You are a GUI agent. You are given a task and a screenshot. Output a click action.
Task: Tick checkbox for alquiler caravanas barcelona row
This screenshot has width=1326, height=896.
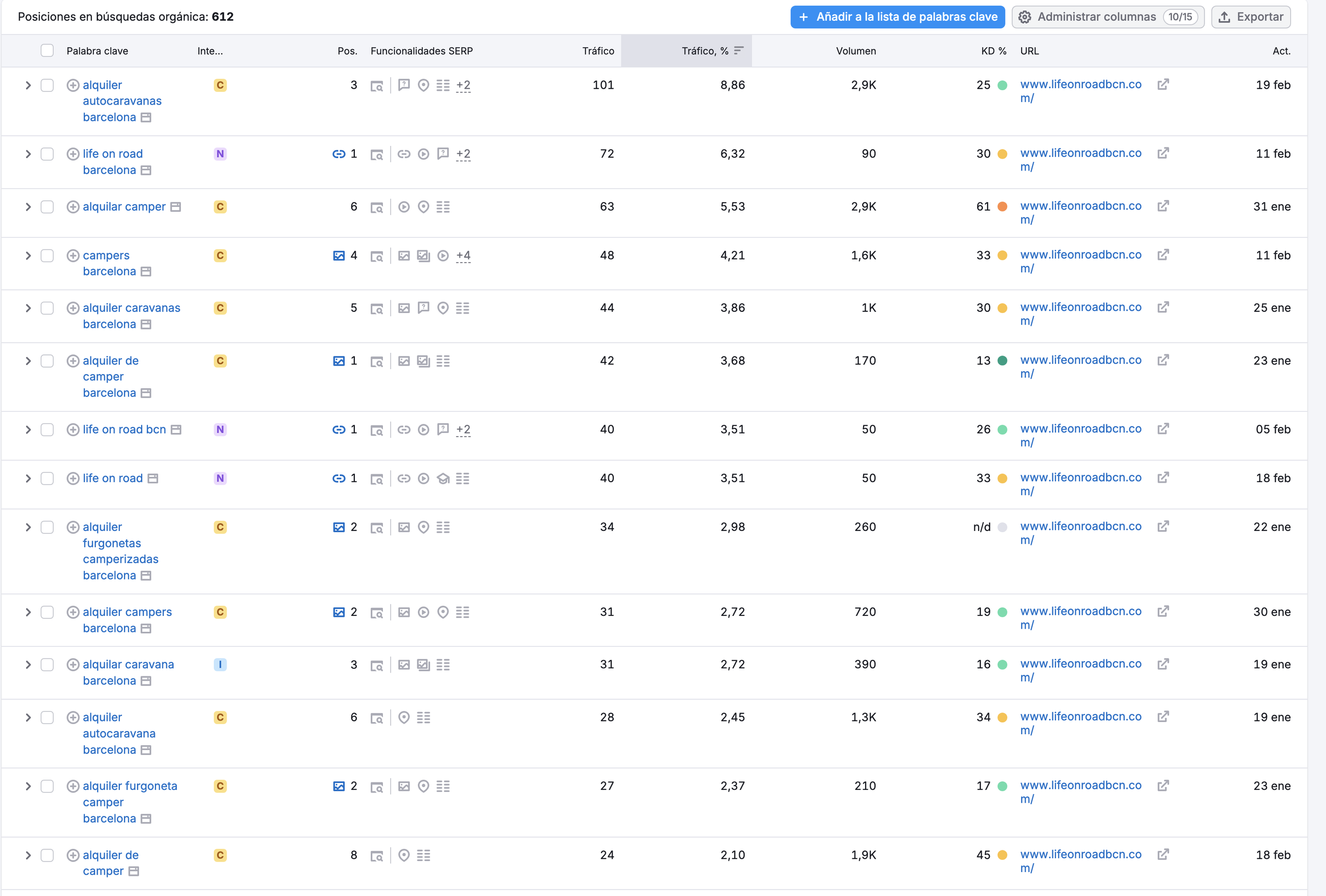tap(47, 308)
